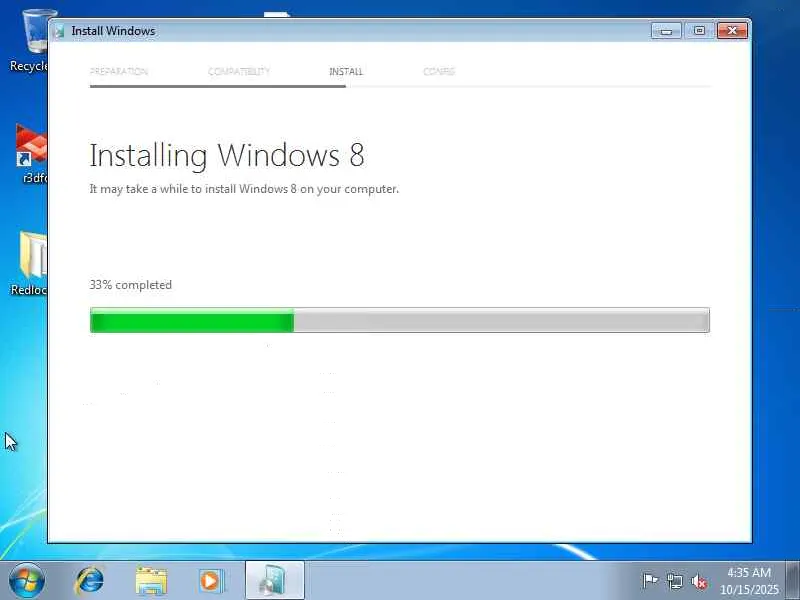Open the Start menu orb
Screen dimensions: 800x600
pyautogui.click(x=27, y=581)
